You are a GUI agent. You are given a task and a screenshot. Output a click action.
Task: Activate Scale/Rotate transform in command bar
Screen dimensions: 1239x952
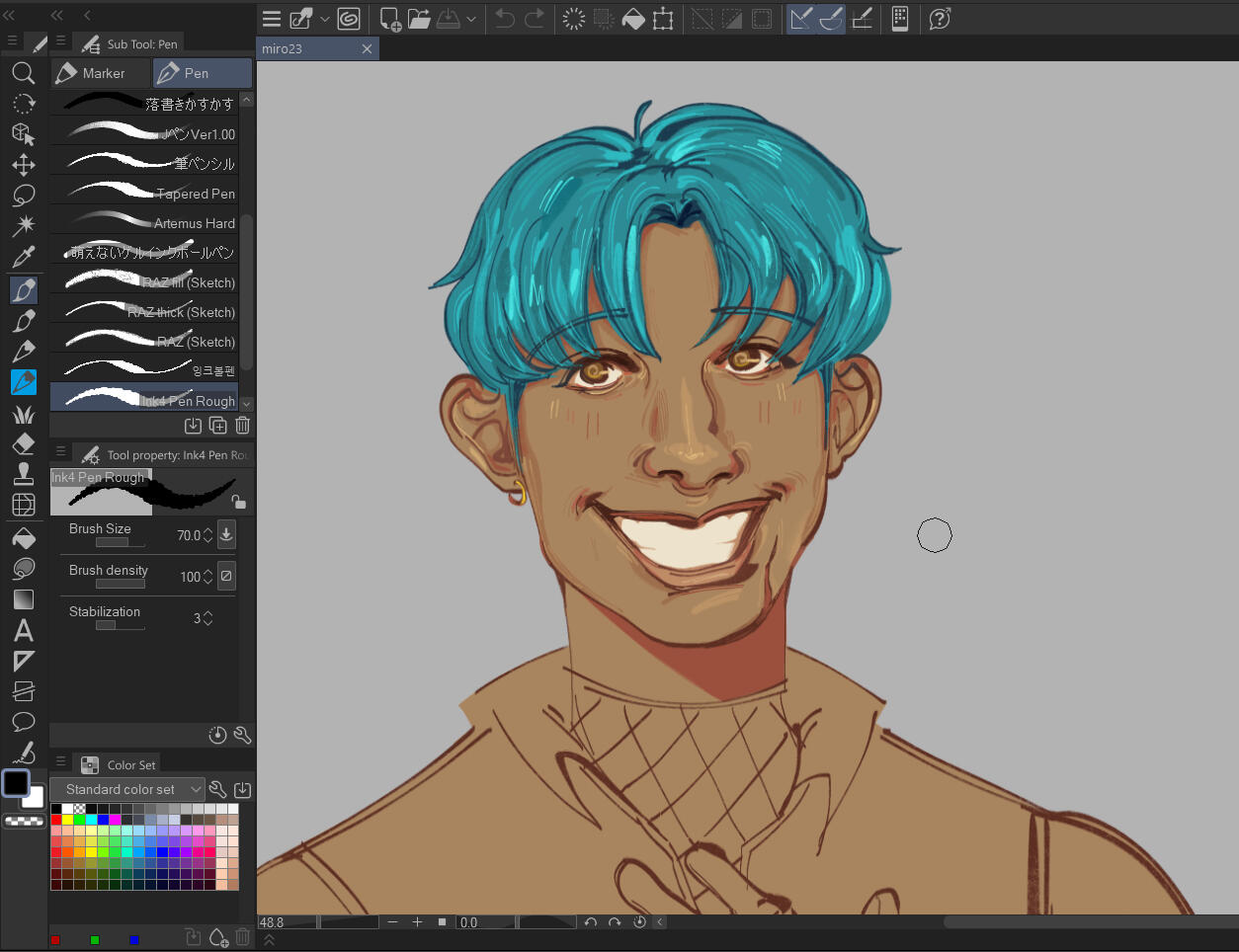[x=663, y=19]
